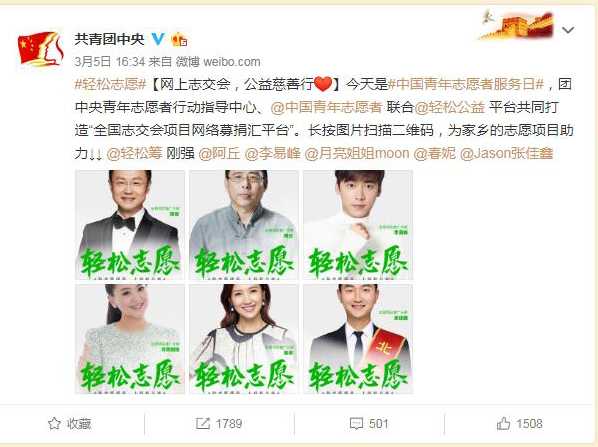The width and height of the screenshot is (598, 447).
Task: Open the 微博 weibo.com source link
Action: click(218, 61)
